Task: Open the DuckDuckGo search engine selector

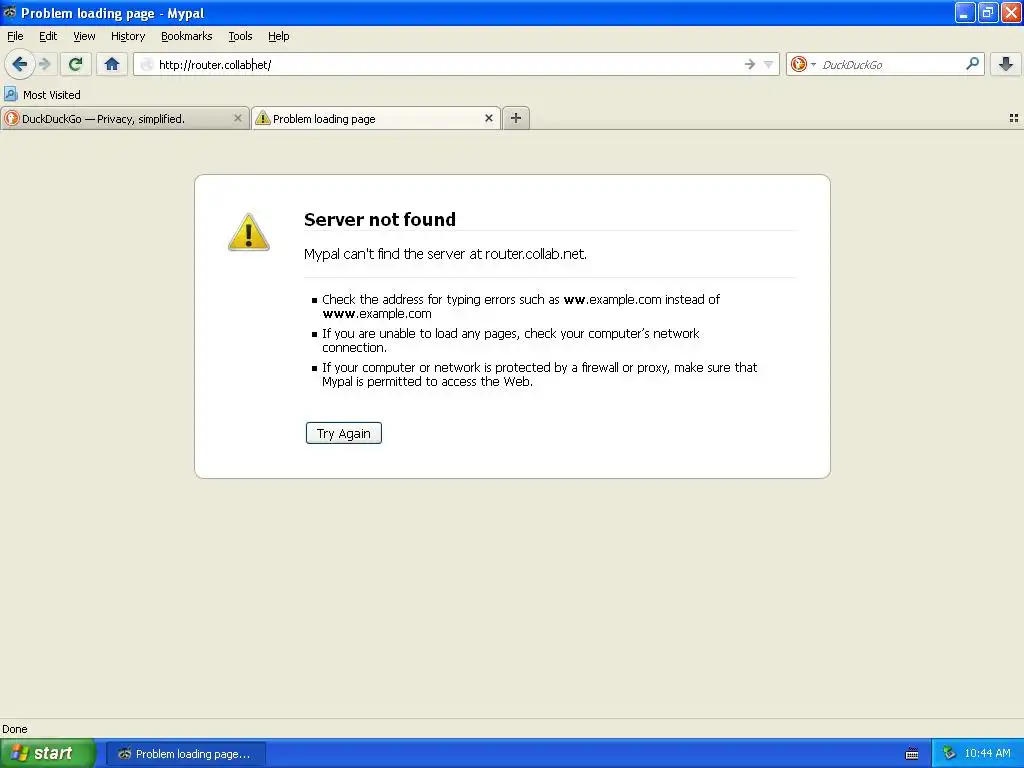Action: (803, 64)
